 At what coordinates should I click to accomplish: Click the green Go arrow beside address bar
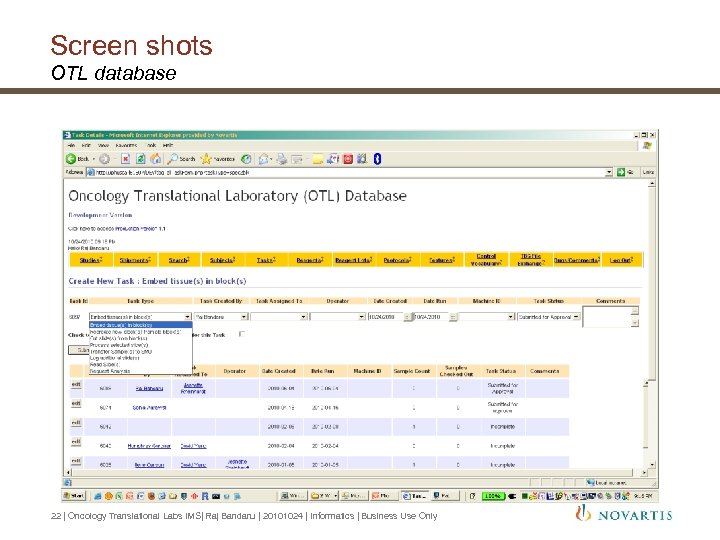(621, 172)
